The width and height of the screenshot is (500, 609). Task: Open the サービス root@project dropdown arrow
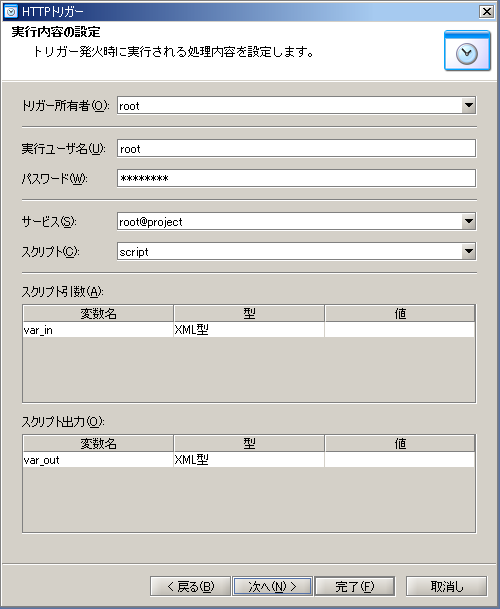point(469,221)
